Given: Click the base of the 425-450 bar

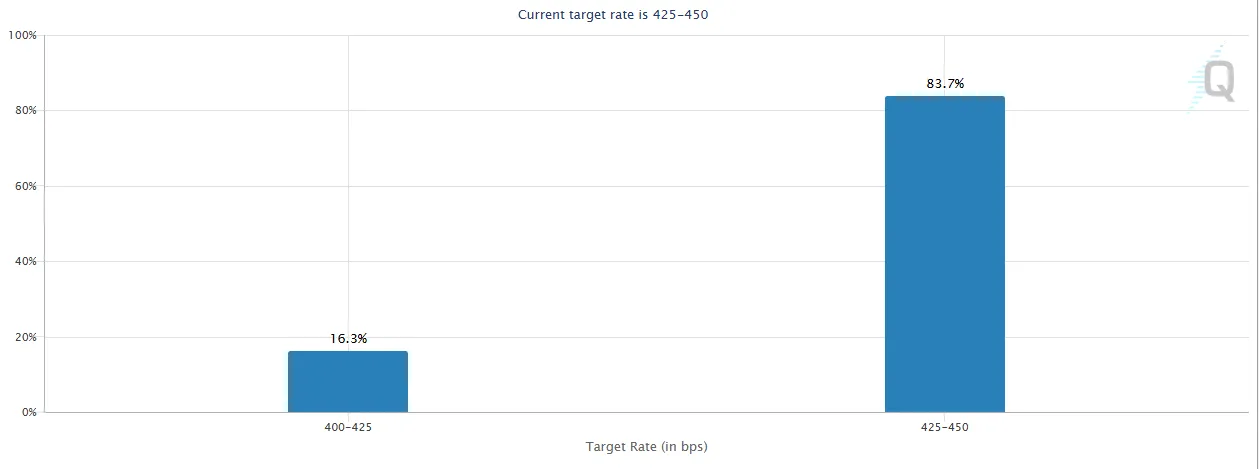Looking at the screenshot, I should (945, 410).
